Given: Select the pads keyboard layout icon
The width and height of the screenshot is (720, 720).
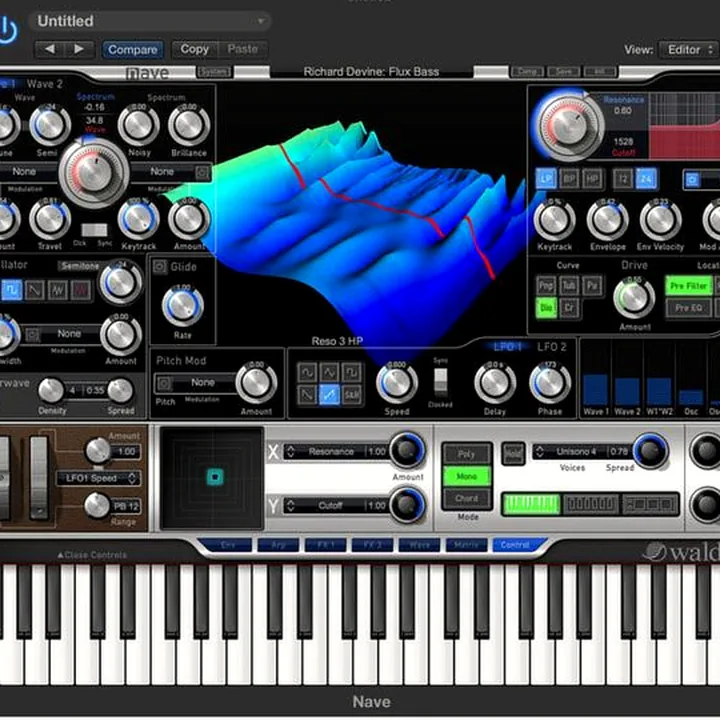Looking at the screenshot, I should tap(649, 504).
